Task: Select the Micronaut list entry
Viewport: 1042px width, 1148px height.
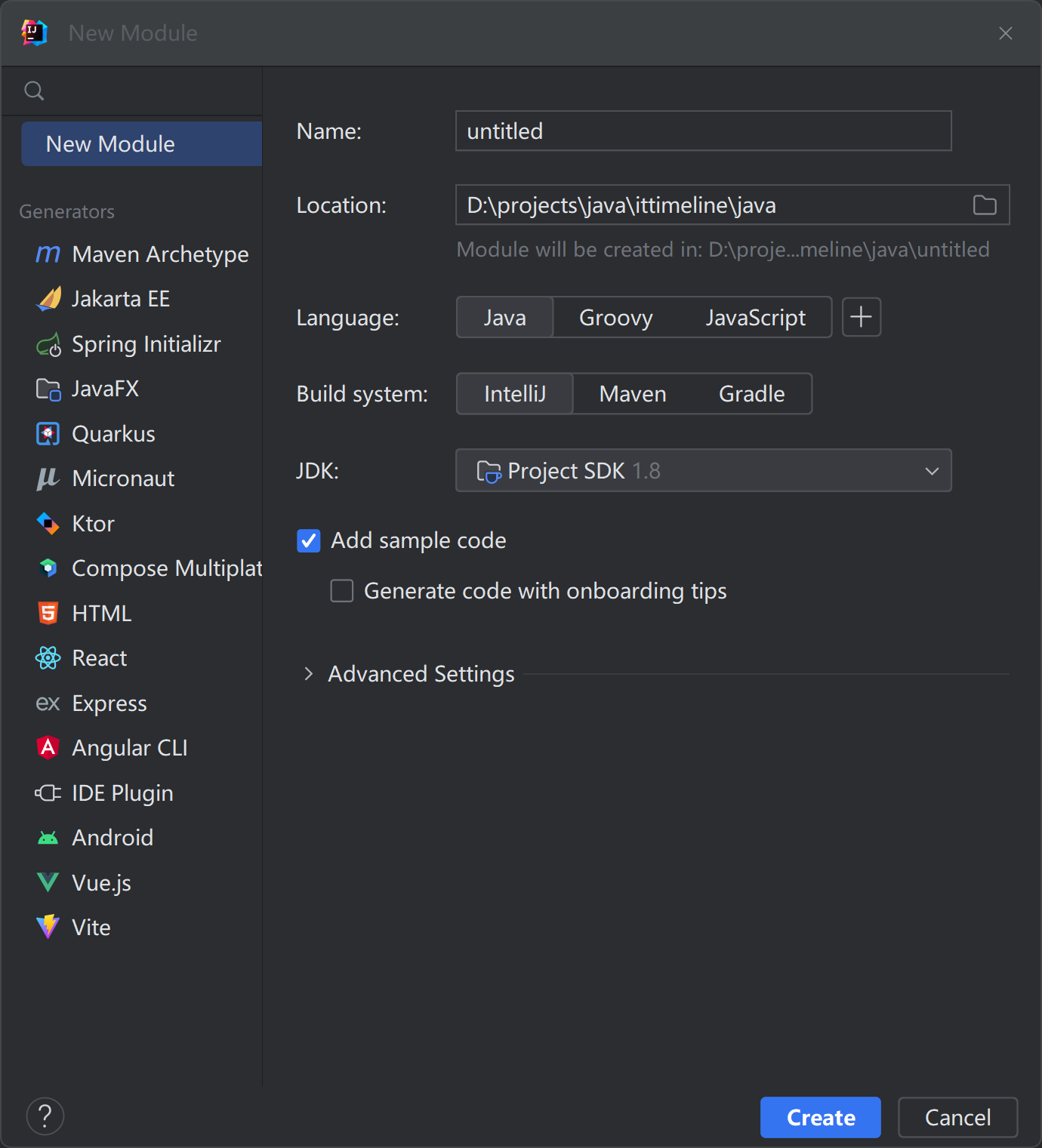Action: (142, 479)
